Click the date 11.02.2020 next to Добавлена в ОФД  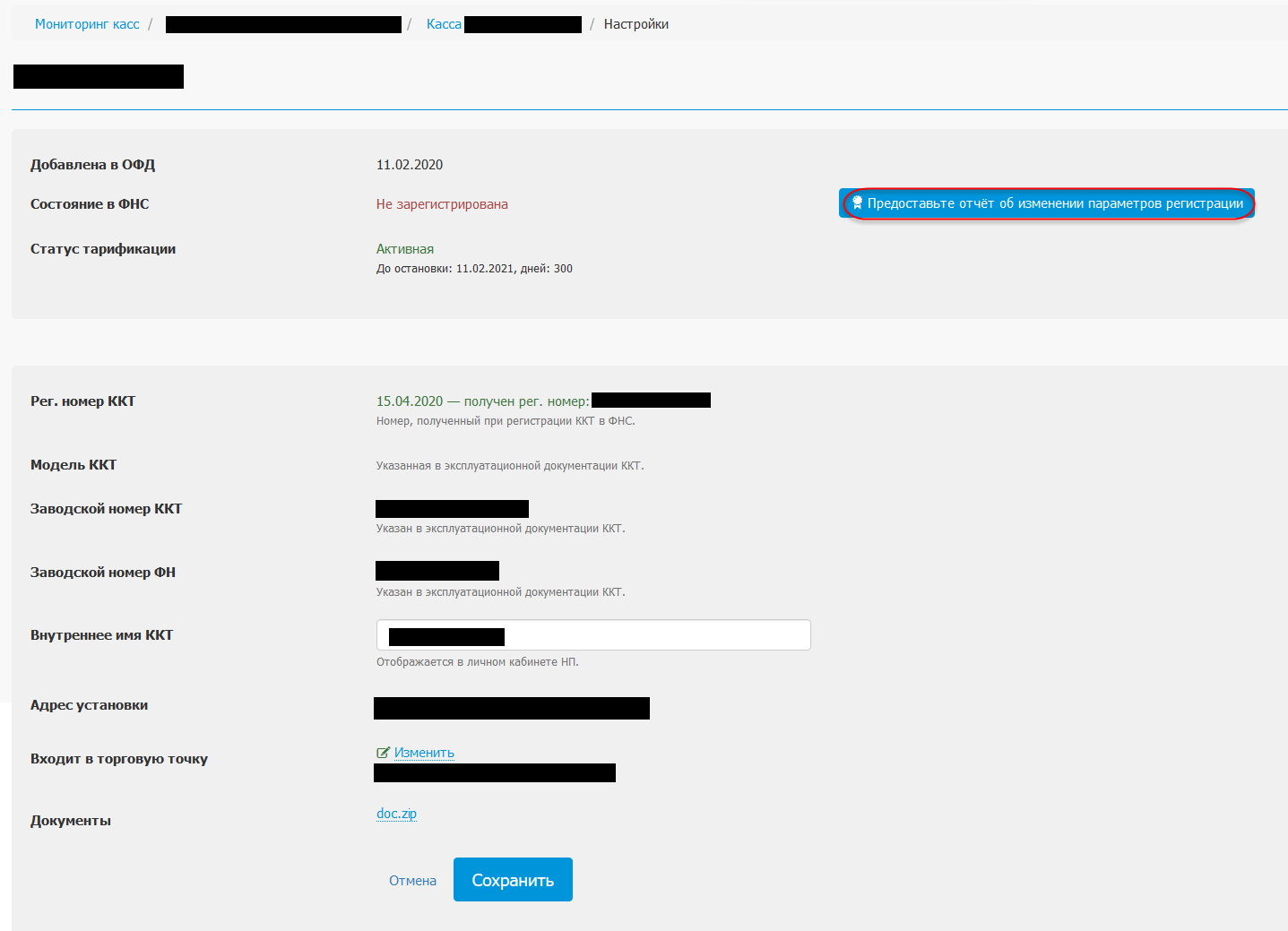[410, 165]
